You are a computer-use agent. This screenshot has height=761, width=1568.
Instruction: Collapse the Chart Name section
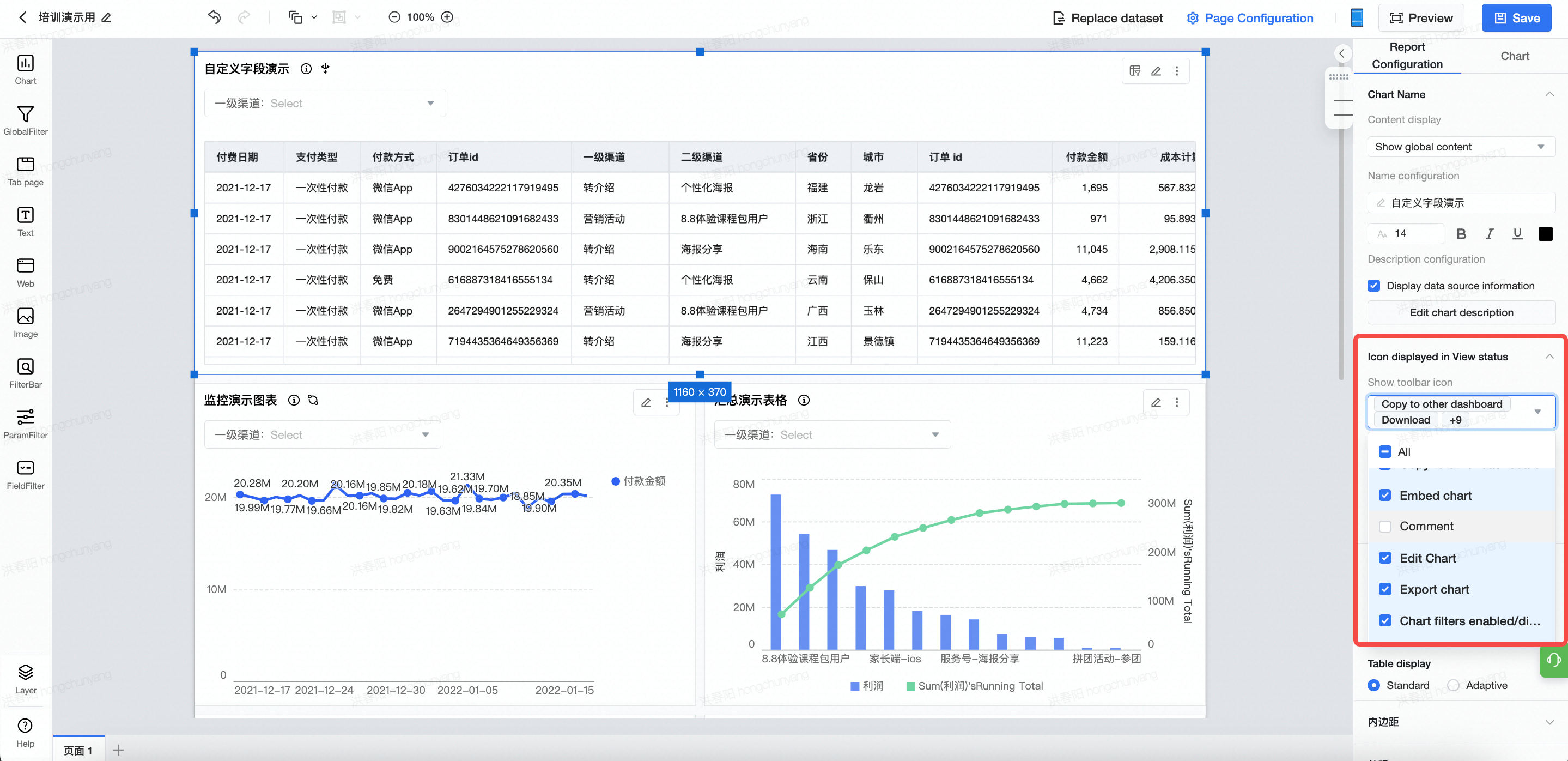pos(1549,94)
